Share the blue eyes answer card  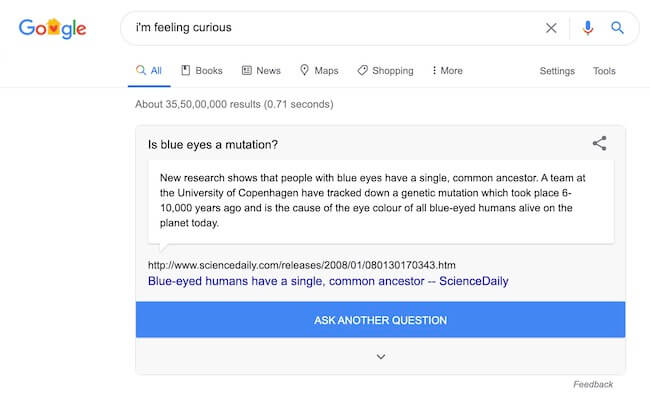click(x=599, y=143)
